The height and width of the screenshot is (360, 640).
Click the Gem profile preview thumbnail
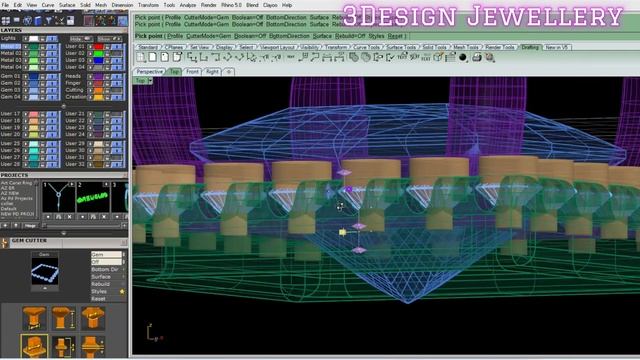45,270
